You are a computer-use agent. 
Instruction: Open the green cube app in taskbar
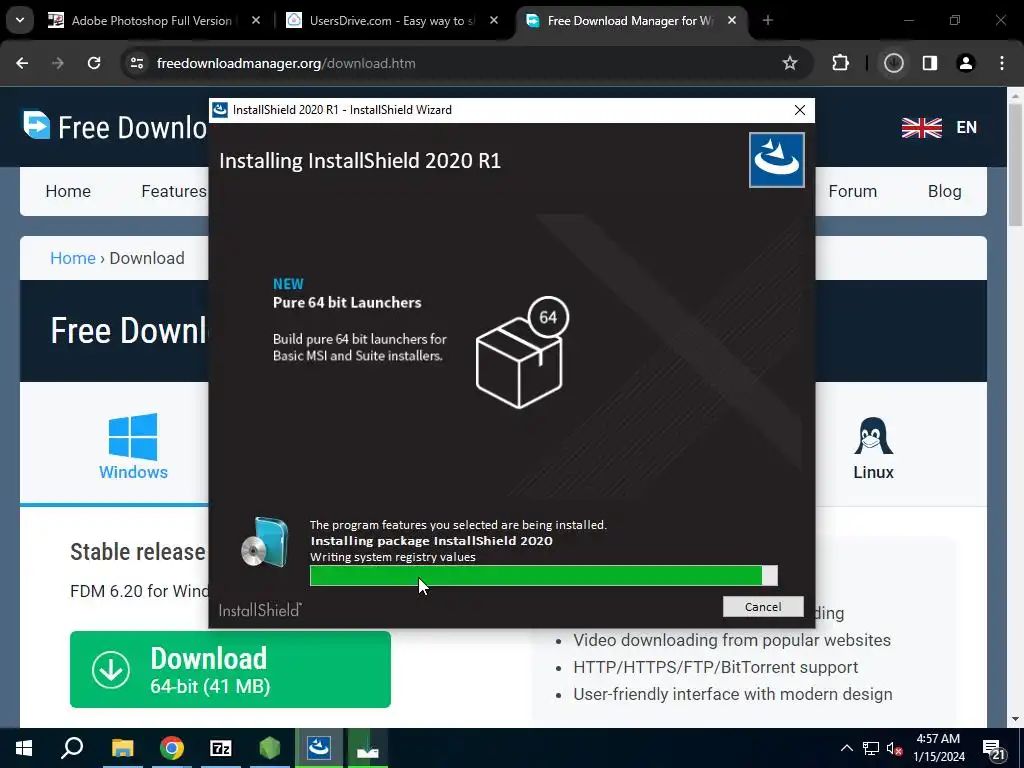[x=270, y=748]
